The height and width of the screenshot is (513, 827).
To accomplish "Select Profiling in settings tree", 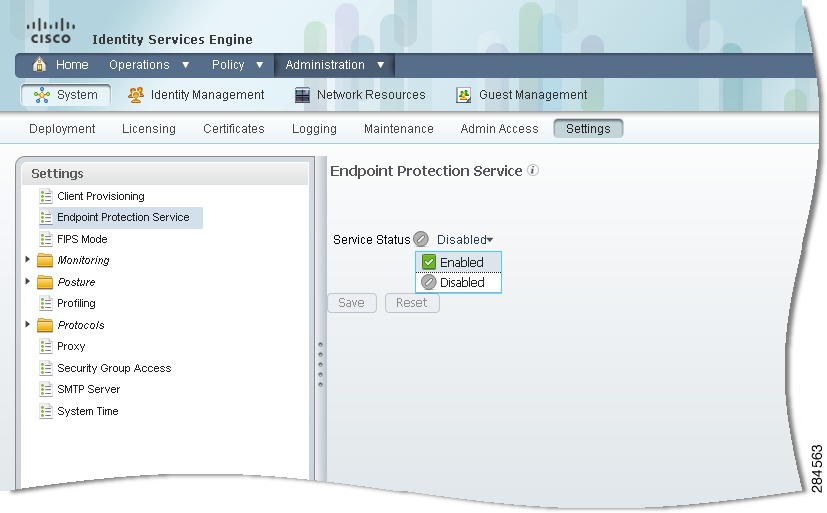I will pyautogui.click(x=76, y=303).
